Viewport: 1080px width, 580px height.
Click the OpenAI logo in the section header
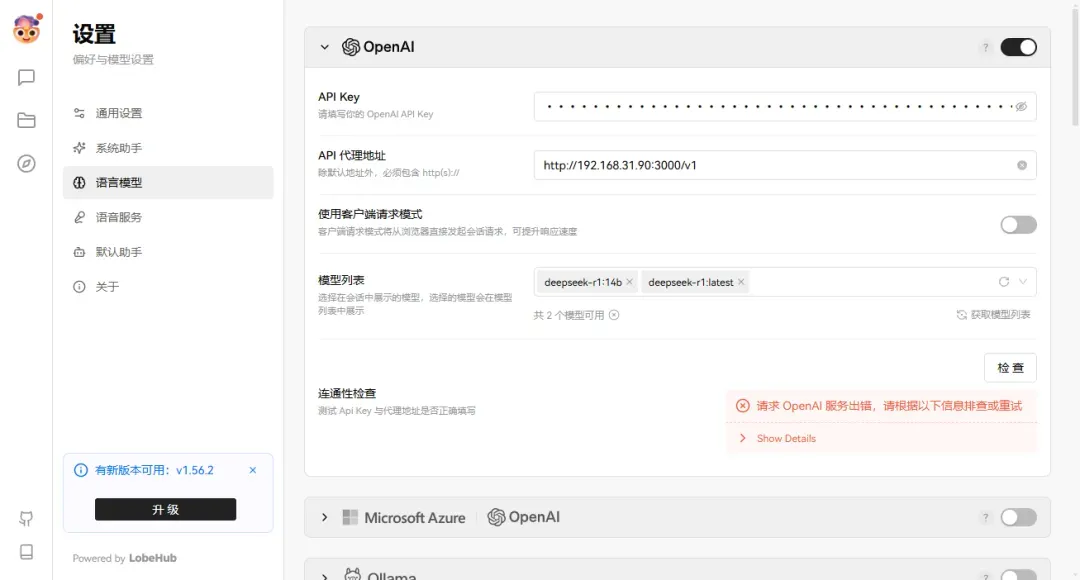pos(351,46)
